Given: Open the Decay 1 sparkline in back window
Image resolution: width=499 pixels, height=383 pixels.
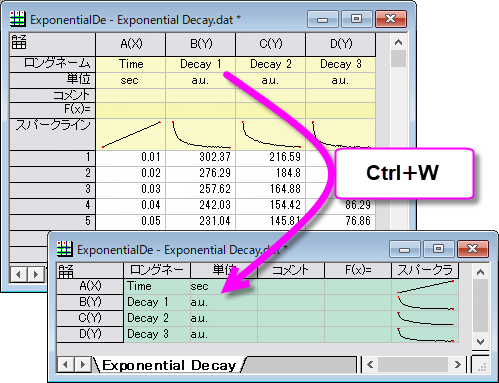Looking at the screenshot, I should [201, 134].
